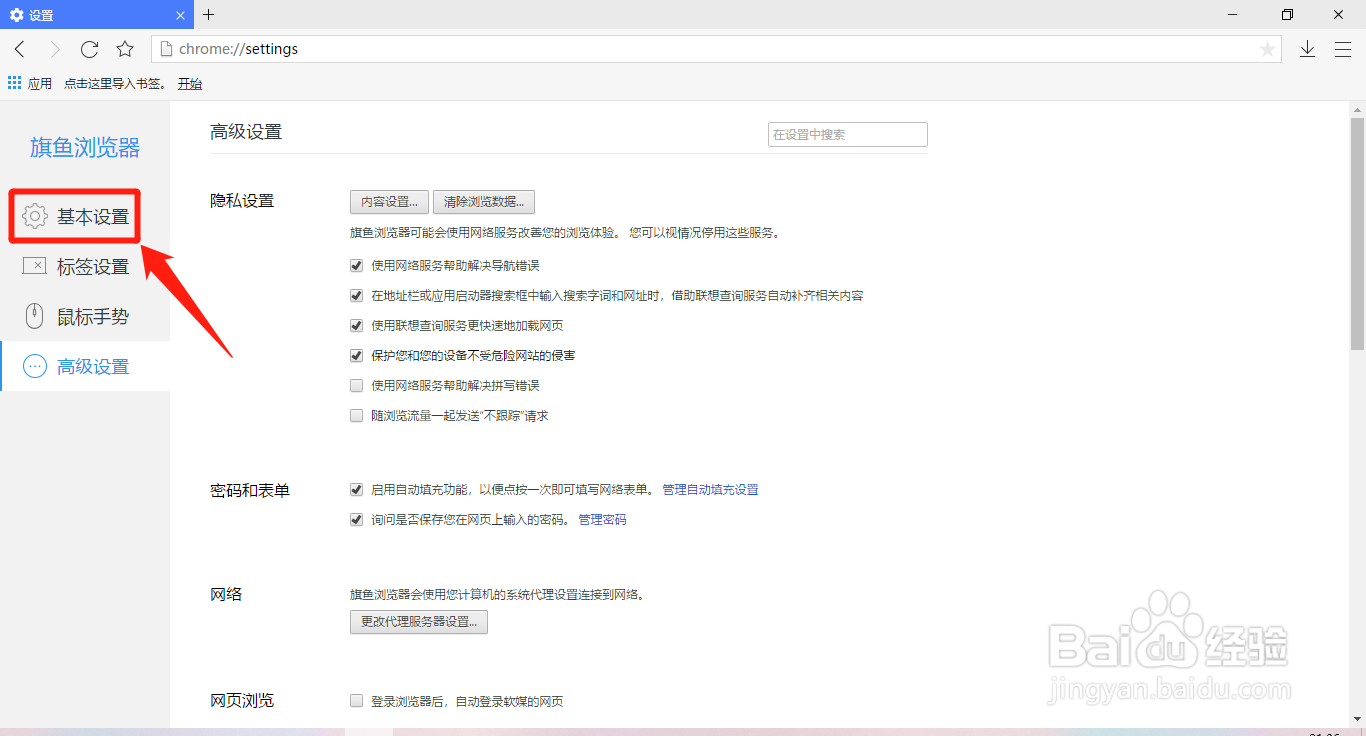Reload the settings page

click(x=89, y=49)
